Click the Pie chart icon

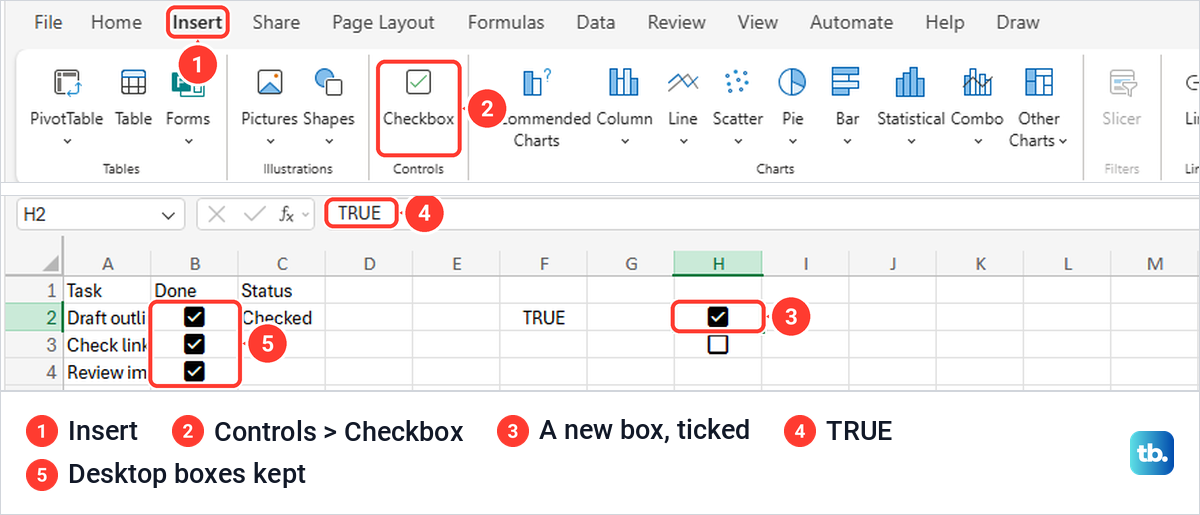pyautogui.click(x=793, y=82)
